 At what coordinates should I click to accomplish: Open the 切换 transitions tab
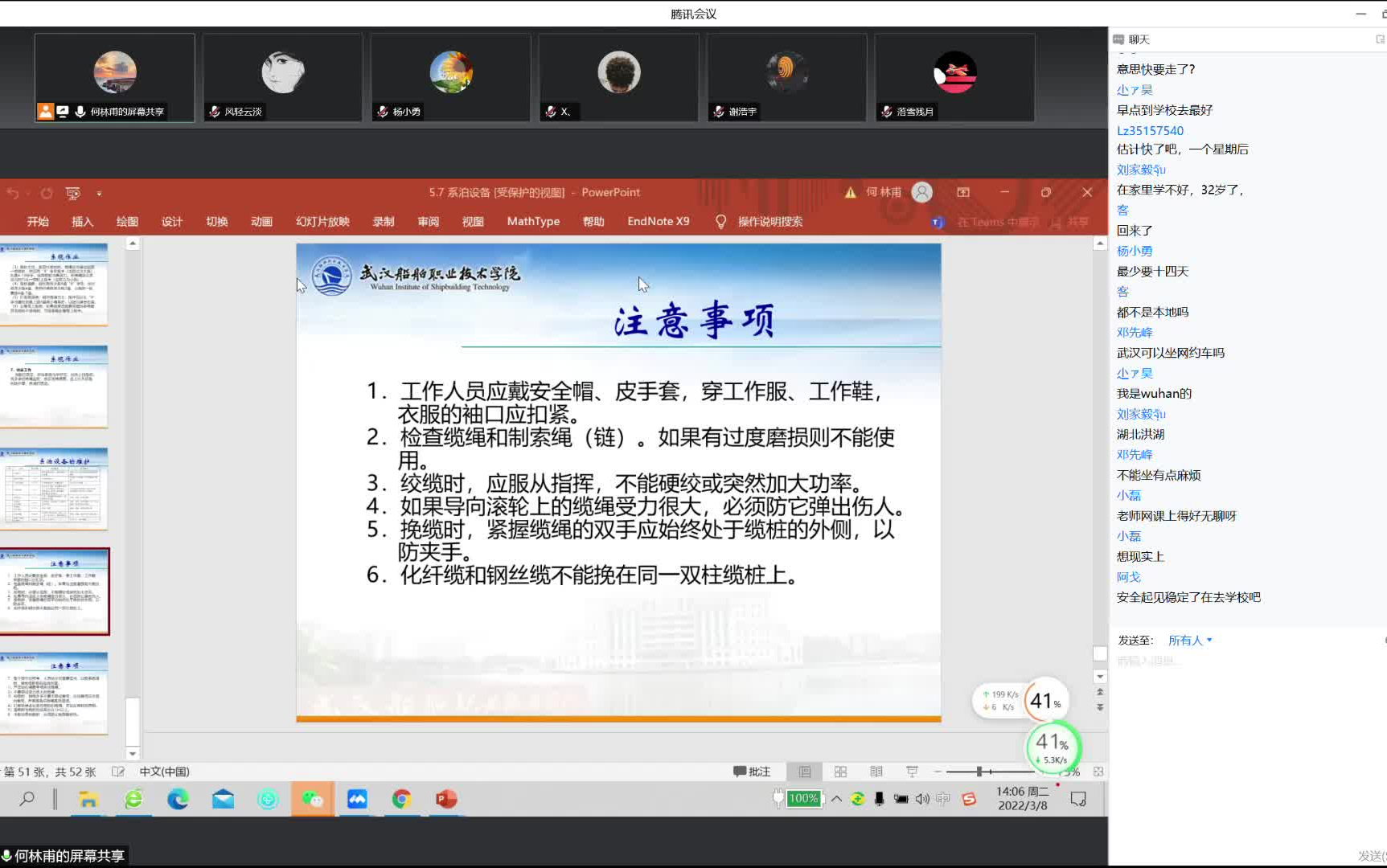click(217, 222)
